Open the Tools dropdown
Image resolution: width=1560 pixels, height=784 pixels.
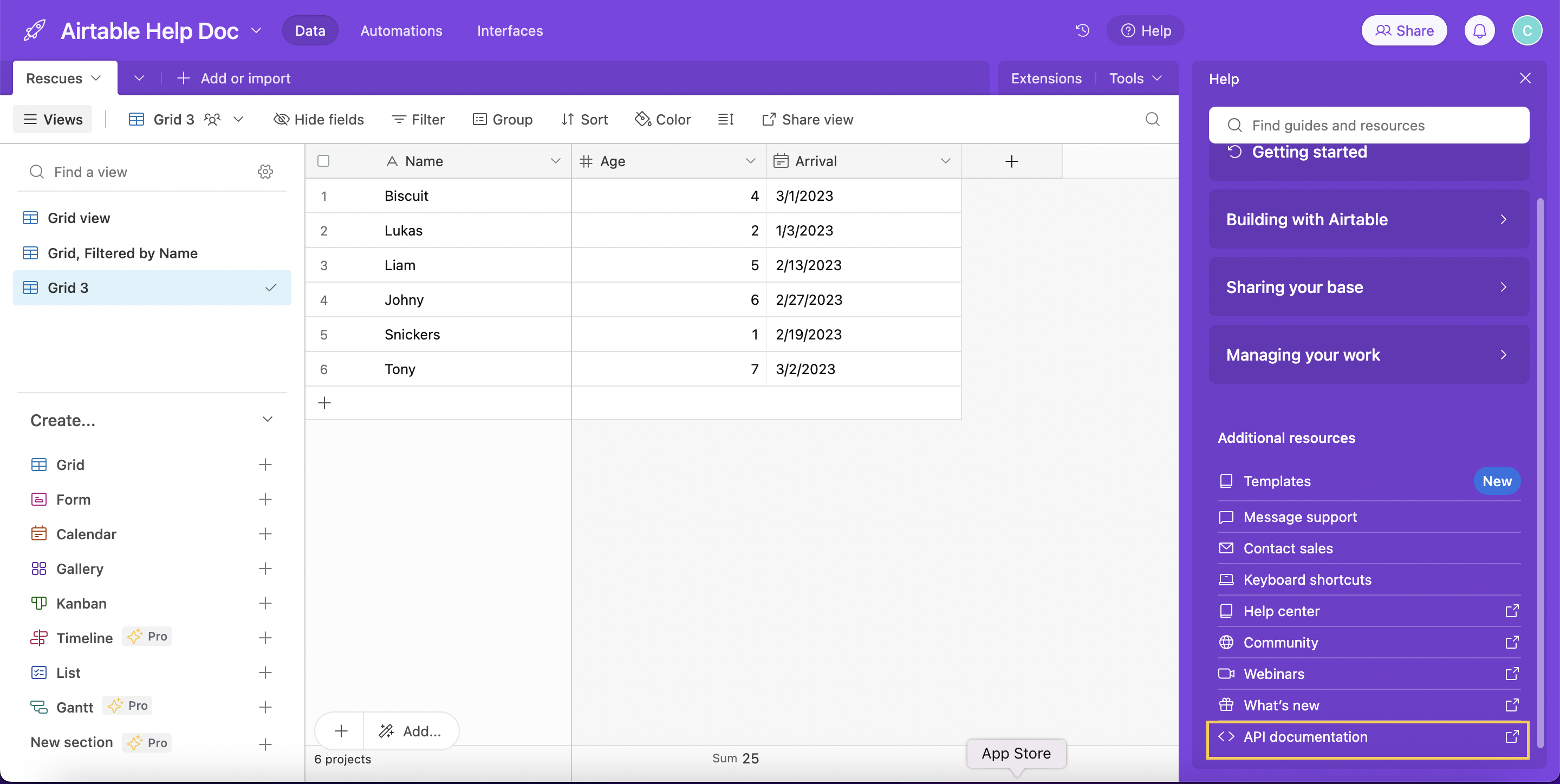tap(1135, 78)
